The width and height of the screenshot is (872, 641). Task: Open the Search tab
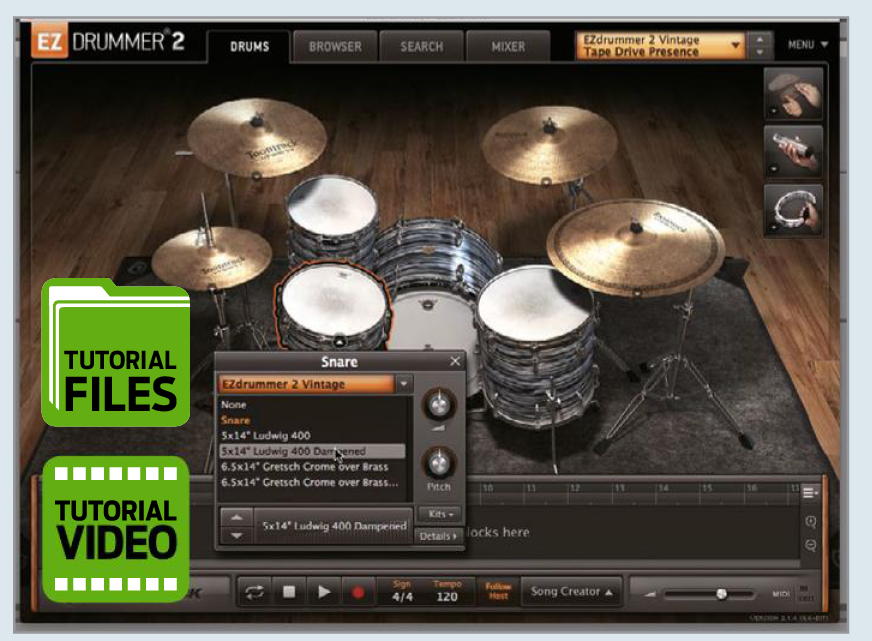coord(422,46)
